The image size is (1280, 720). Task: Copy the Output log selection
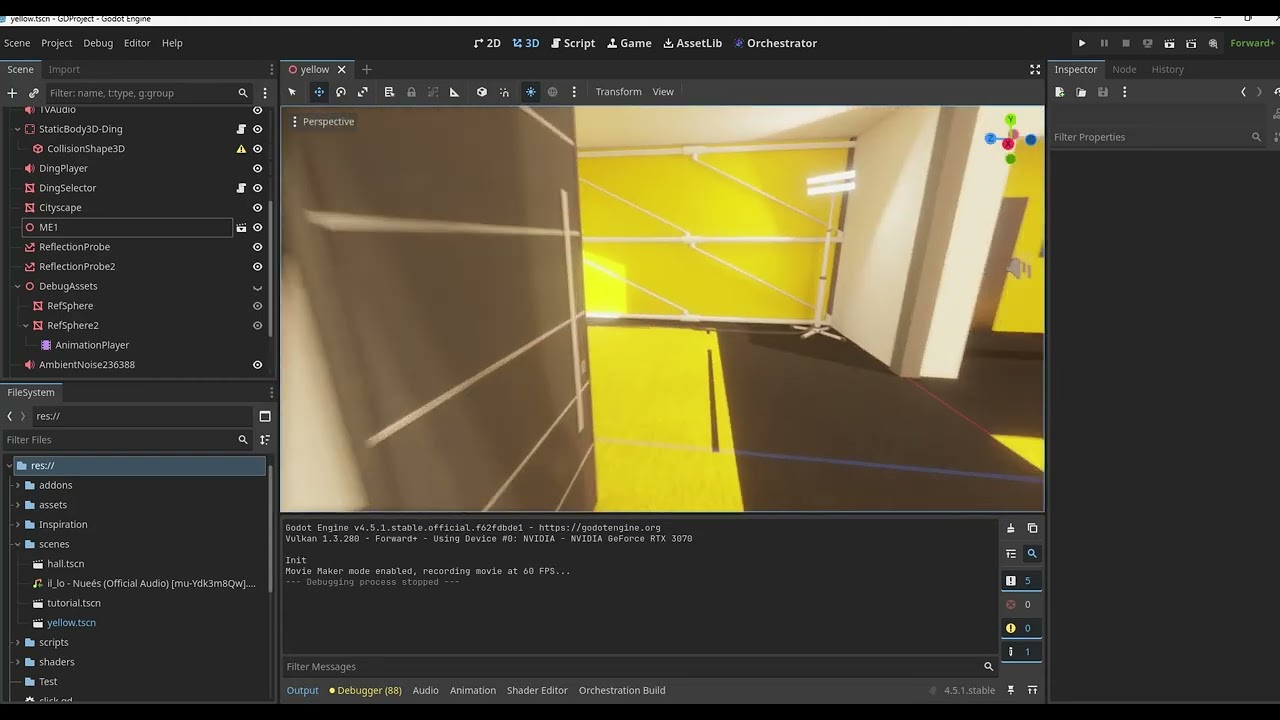1033,528
